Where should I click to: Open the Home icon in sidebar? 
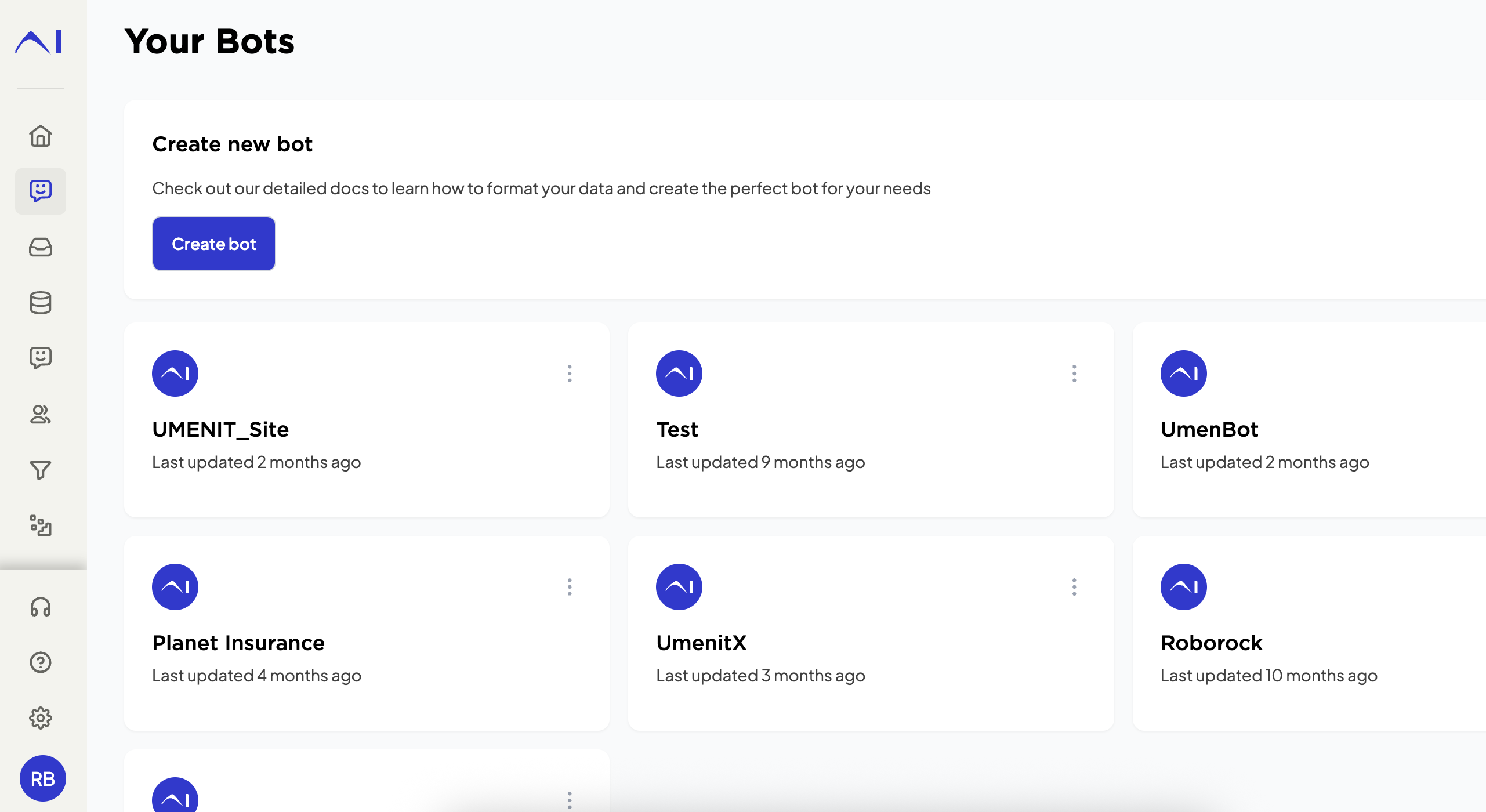(x=41, y=136)
